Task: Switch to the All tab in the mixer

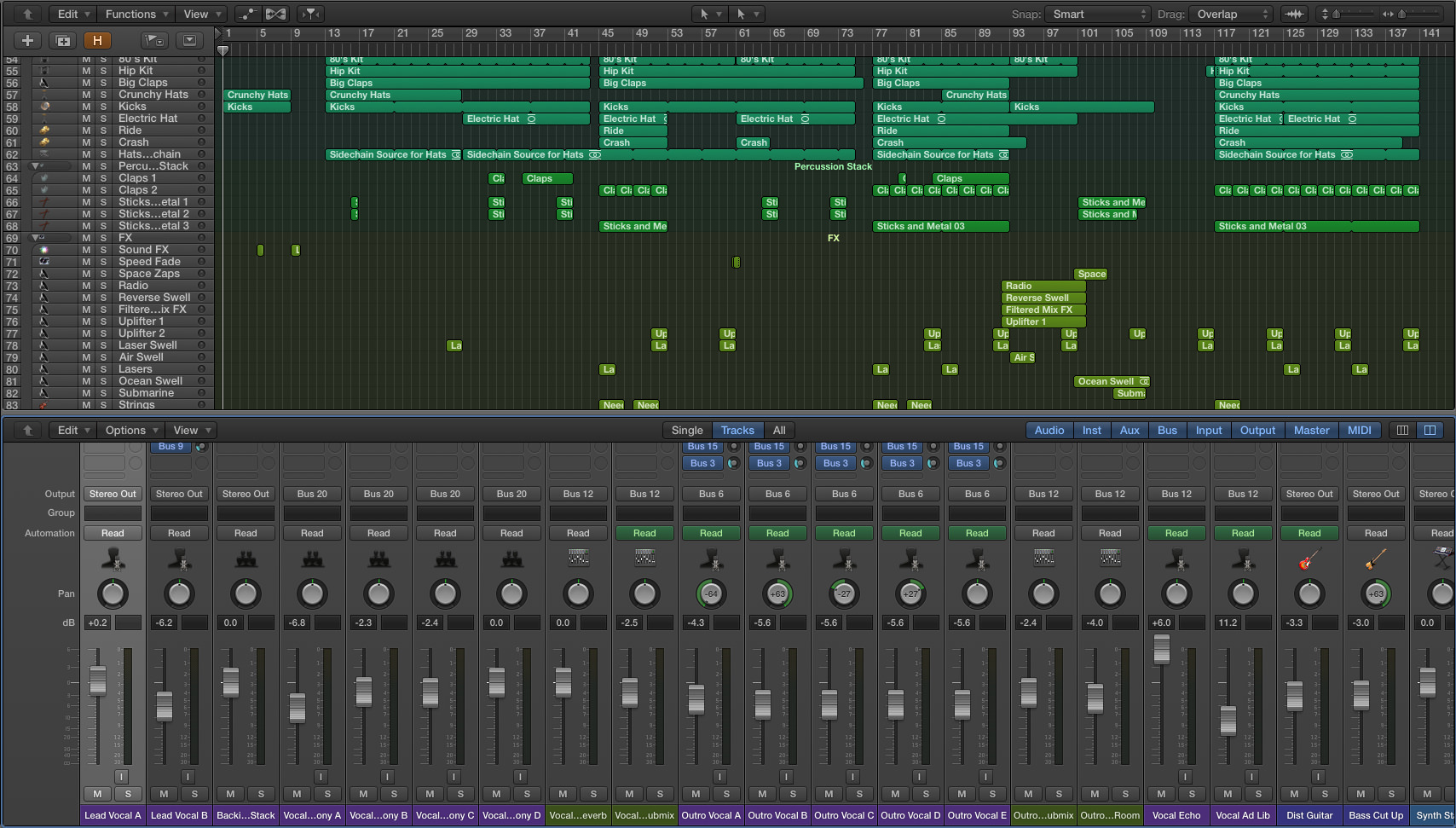Action: pos(779,430)
